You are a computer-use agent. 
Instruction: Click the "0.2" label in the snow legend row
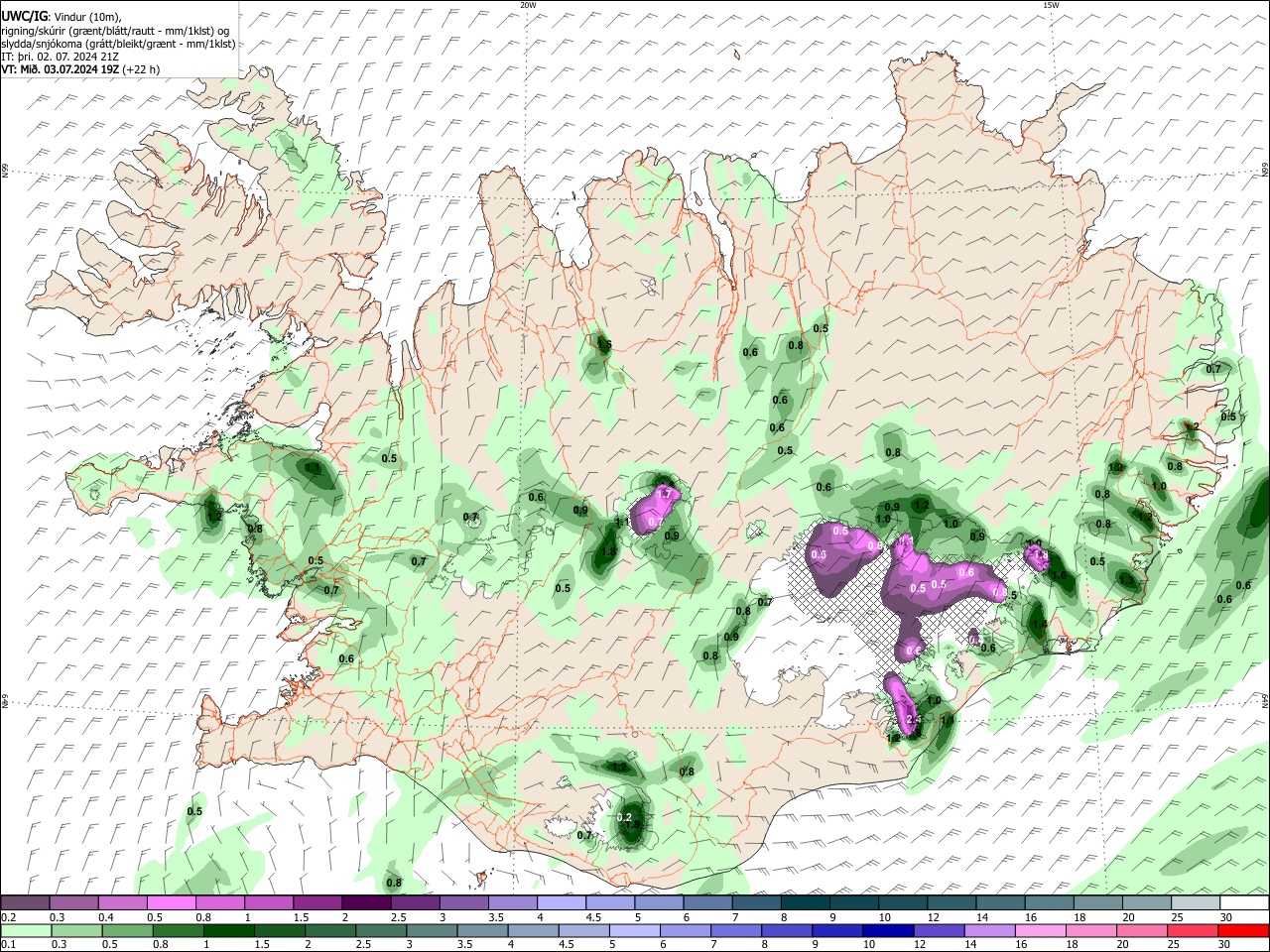[8, 917]
